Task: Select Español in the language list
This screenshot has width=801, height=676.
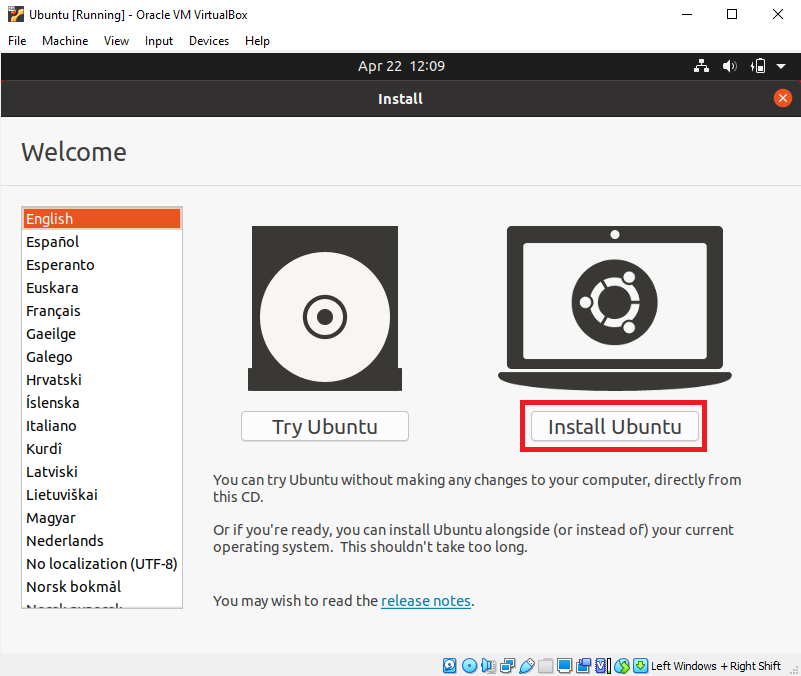Action: pyautogui.click(x=102, y=242)
